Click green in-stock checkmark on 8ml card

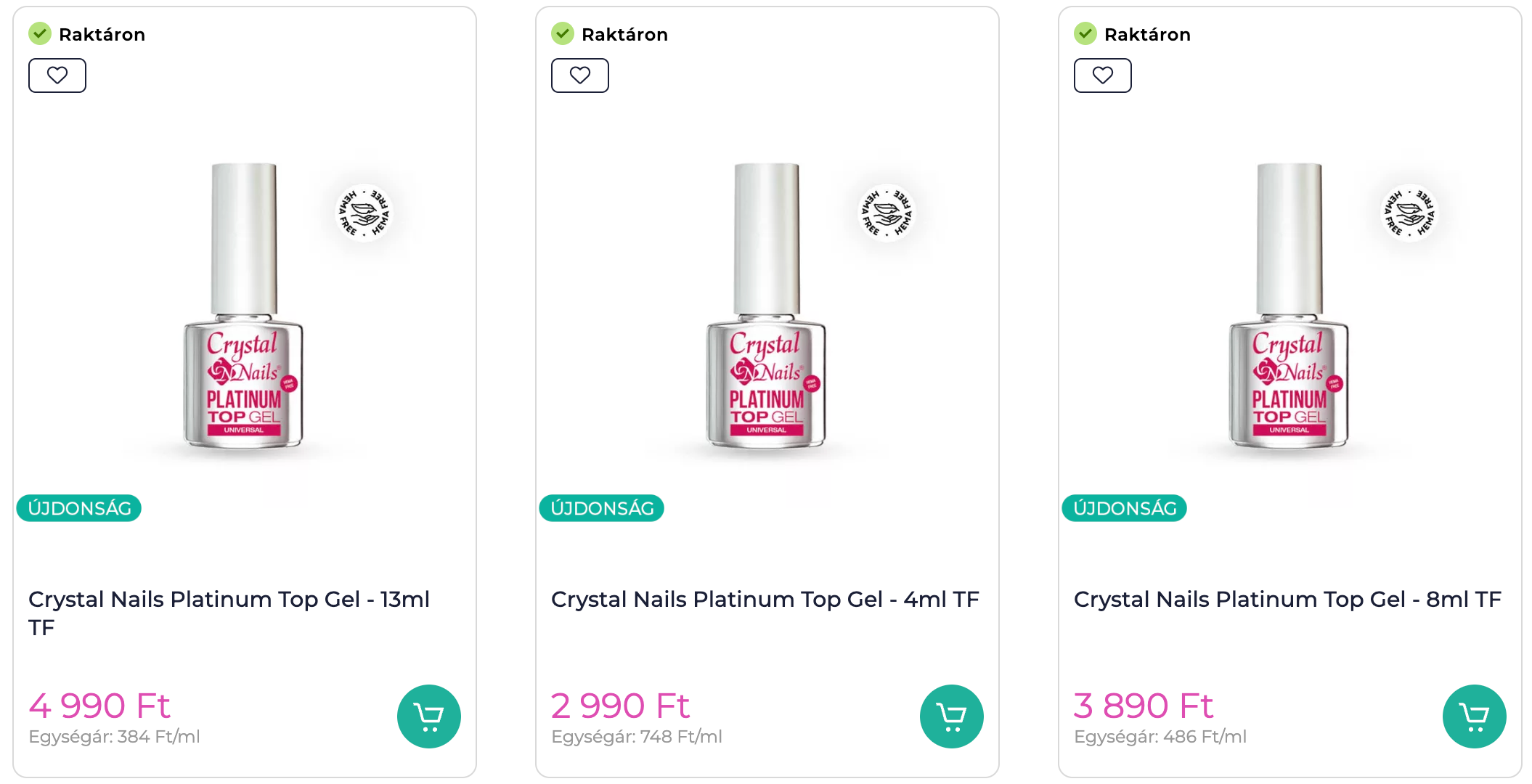pos(1085,33)
